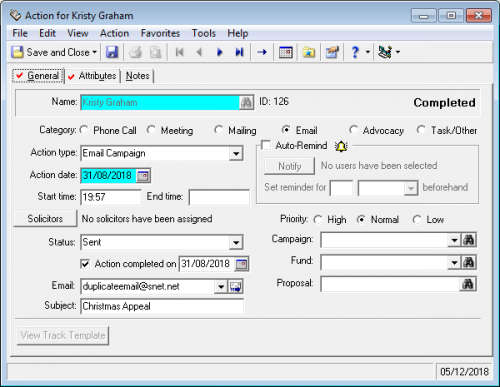Open the View menu
Screen dimensions: 500x387
pyautogui.click(x=78, y=33)
